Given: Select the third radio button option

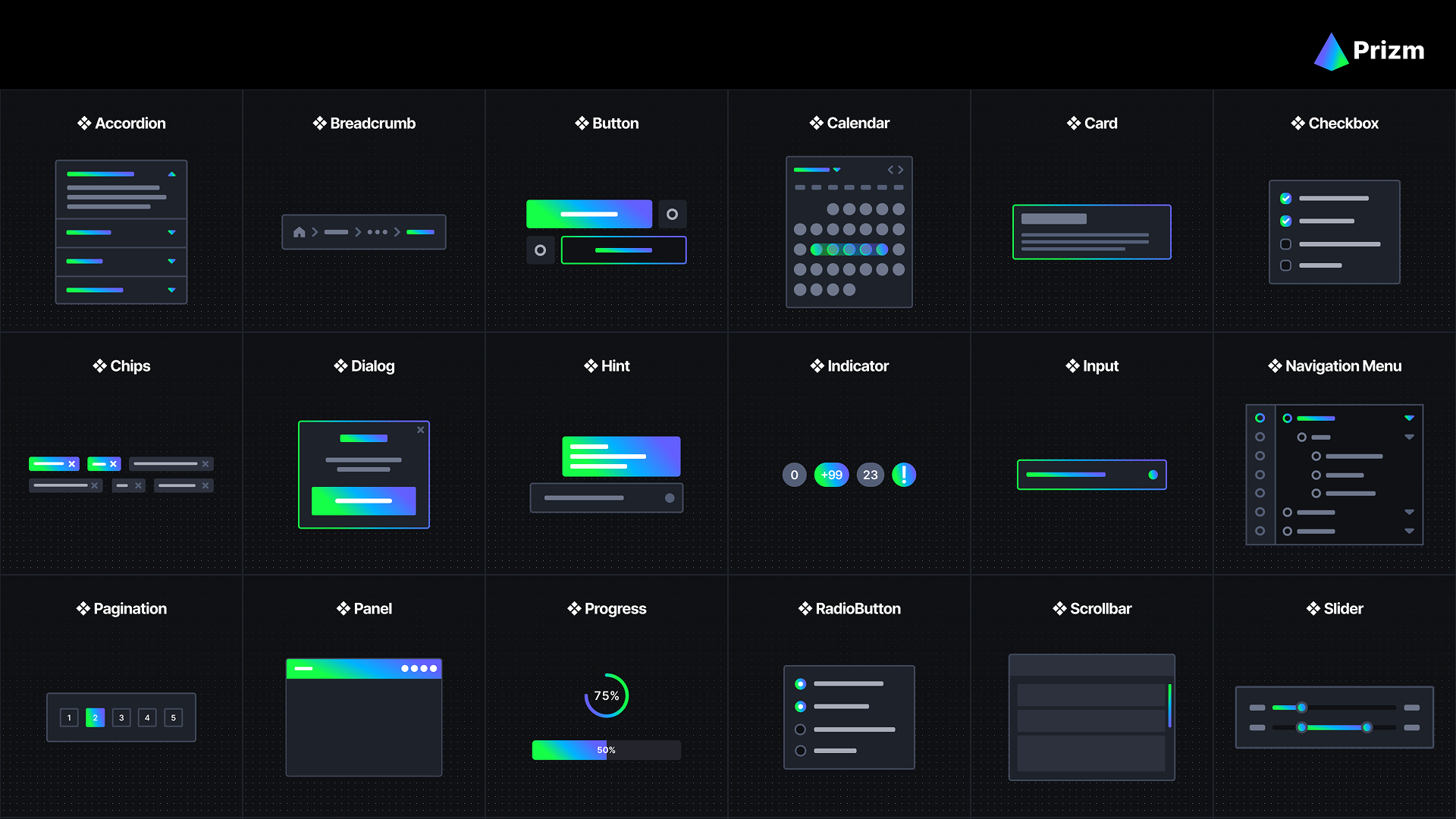Looking at the screenshot, I should [800, 730].
